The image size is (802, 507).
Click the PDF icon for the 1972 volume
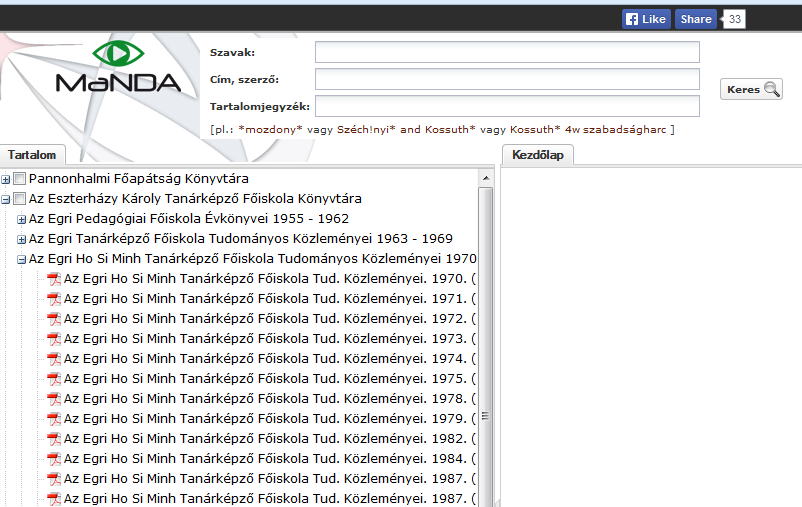(x=54, y=319)
